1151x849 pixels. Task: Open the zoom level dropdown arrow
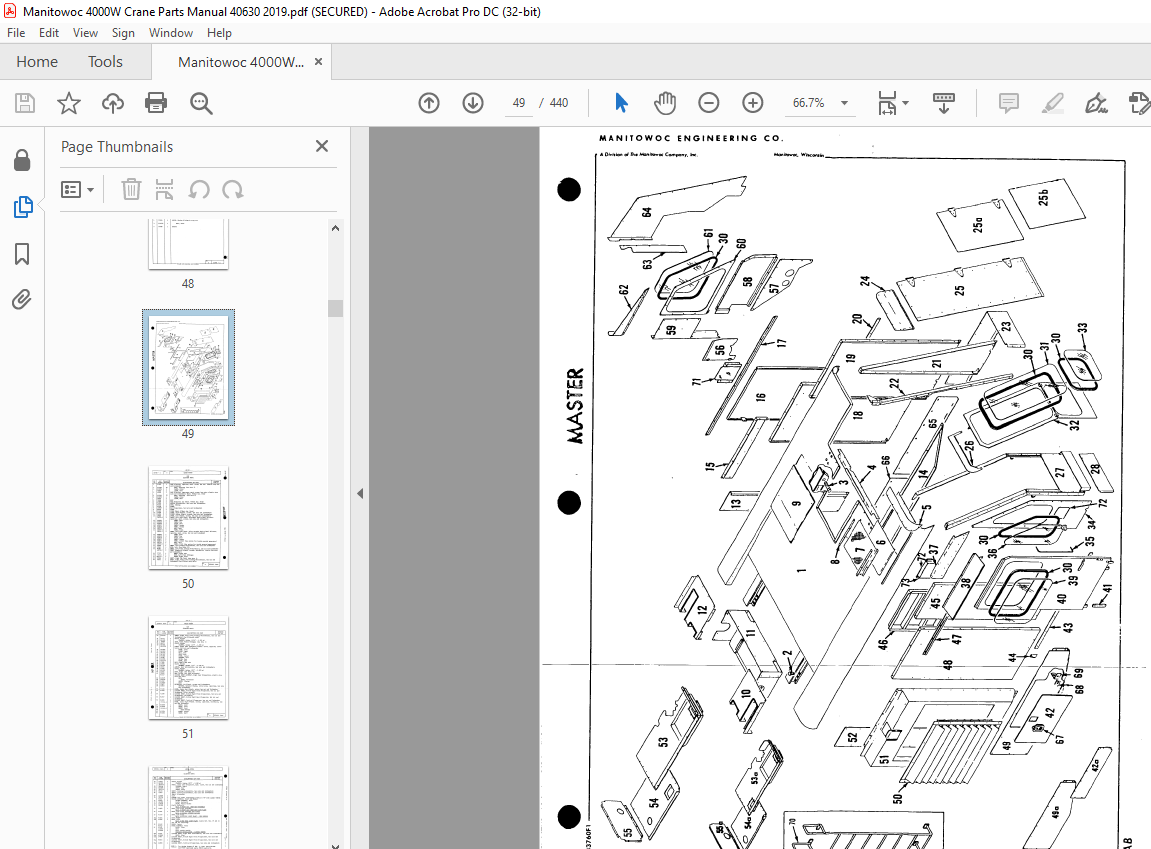[844, 103]
